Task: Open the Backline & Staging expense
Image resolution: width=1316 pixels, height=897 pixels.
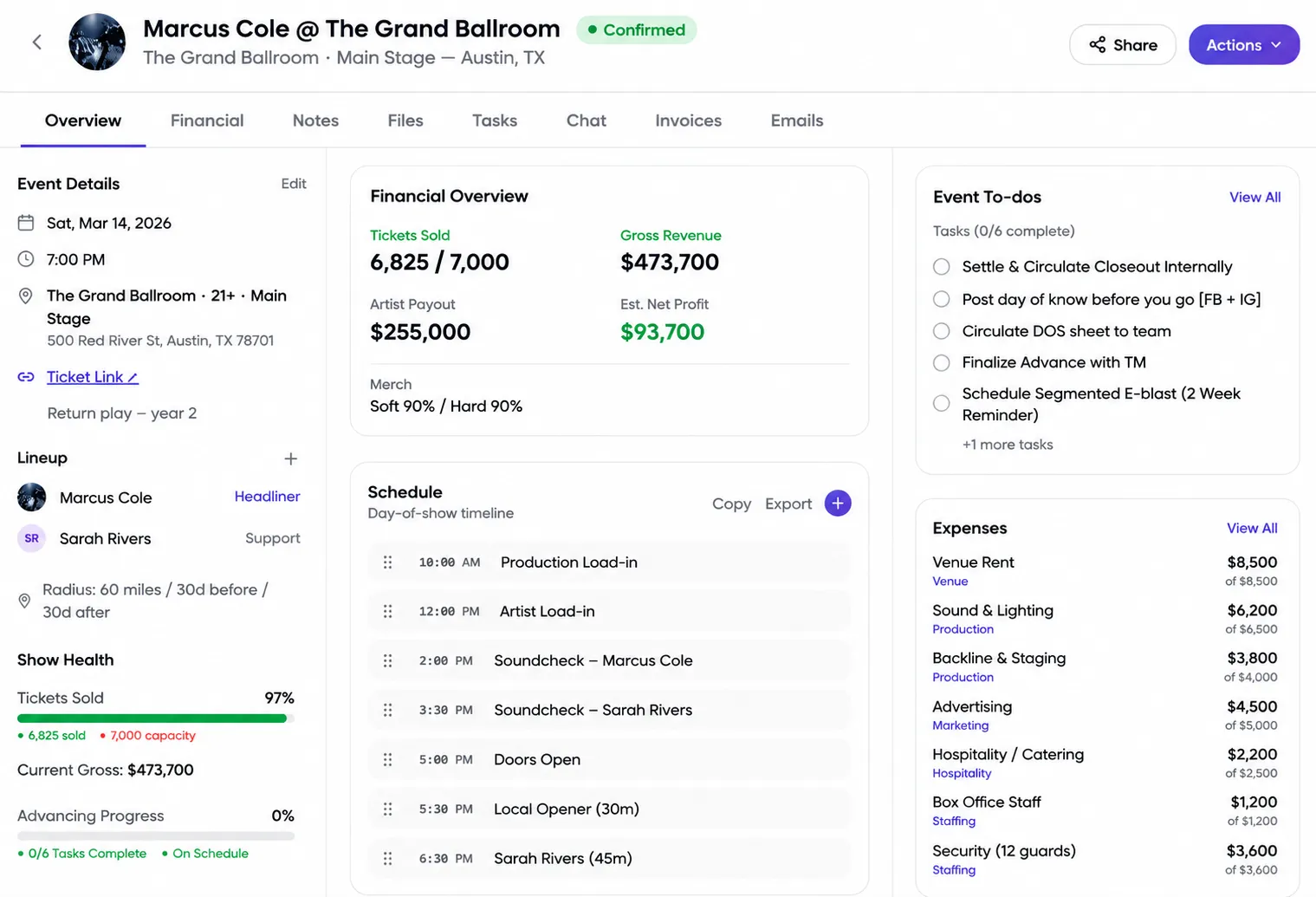Action: (1105, 666)
